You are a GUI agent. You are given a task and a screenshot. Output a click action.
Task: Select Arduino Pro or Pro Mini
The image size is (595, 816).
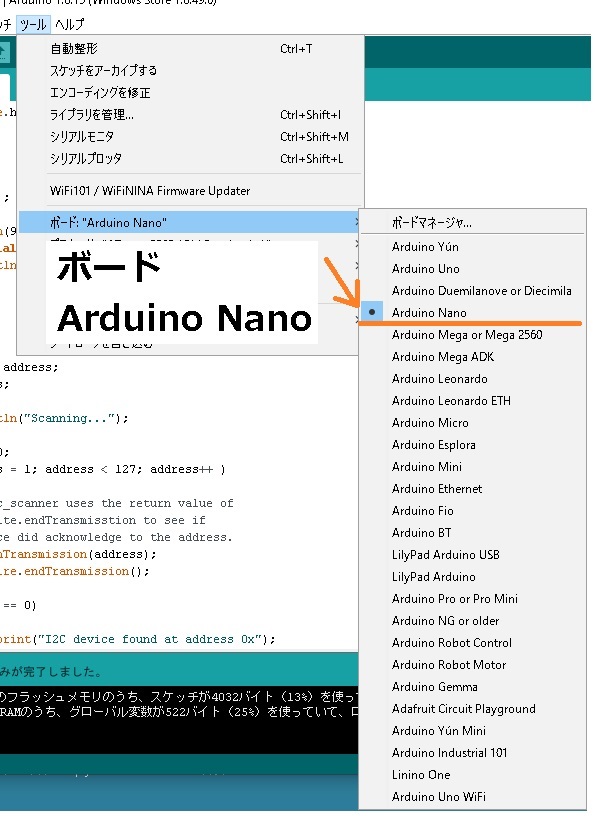pos(473,598)
